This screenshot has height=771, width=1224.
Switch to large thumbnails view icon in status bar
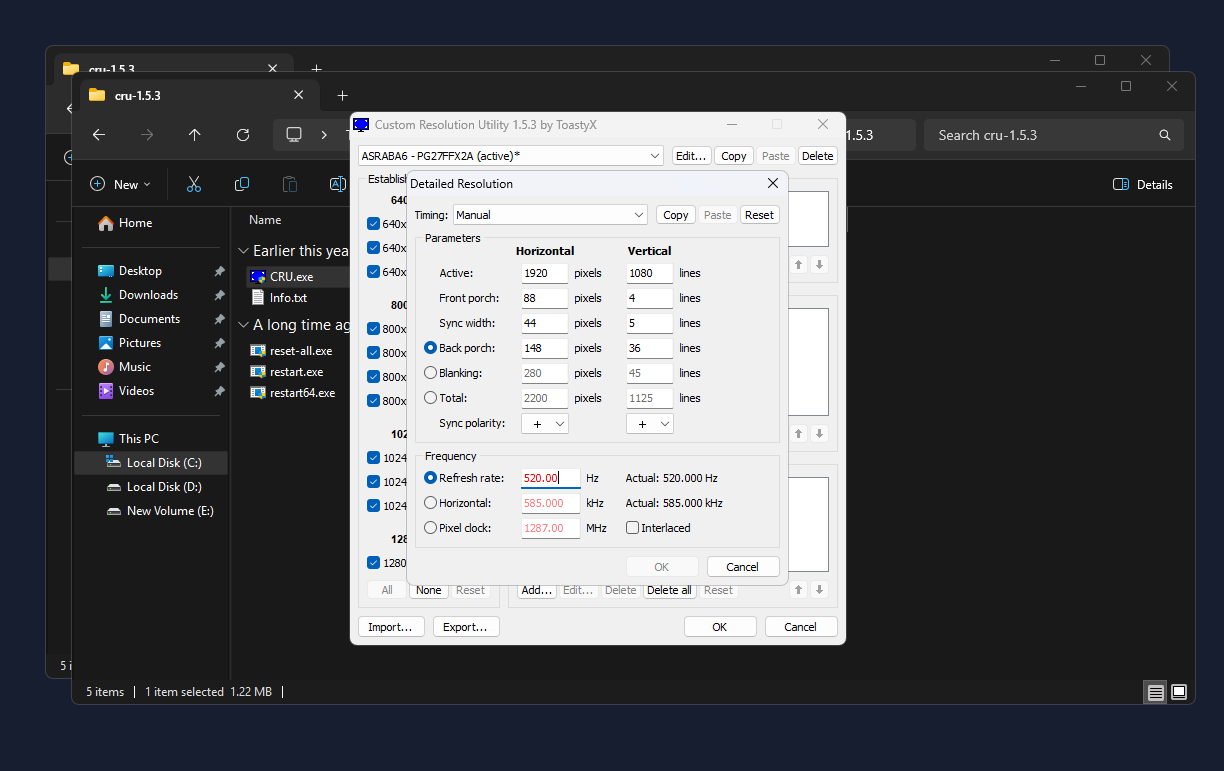[x=1179, y=692]
